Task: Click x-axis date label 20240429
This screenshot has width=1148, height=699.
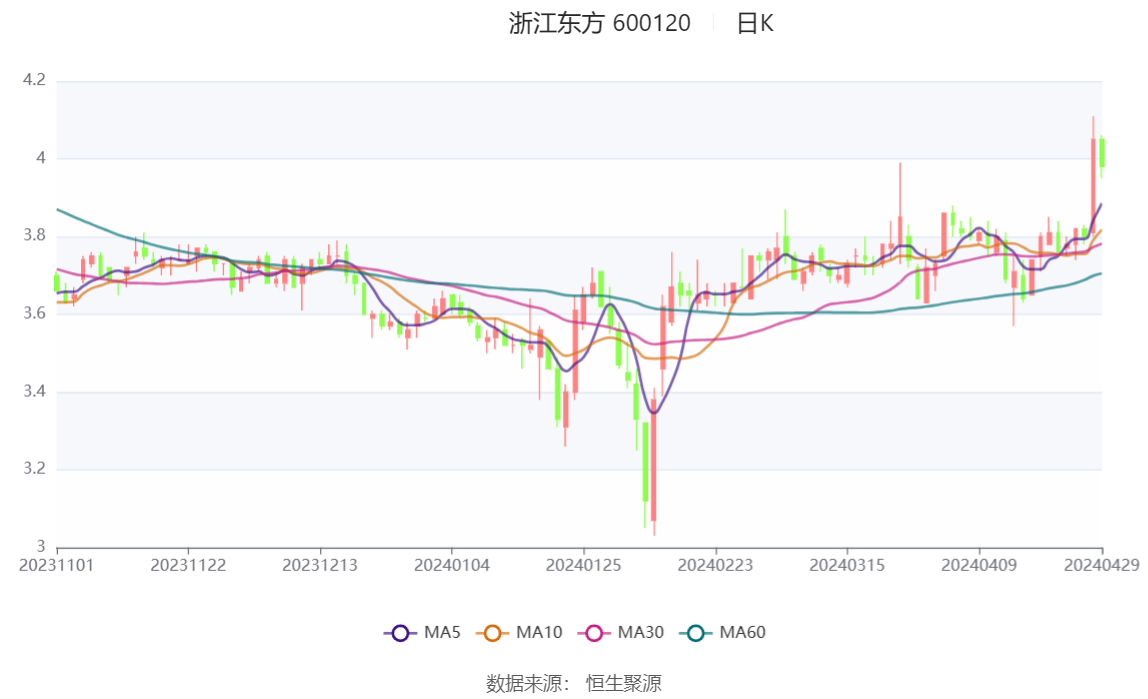Action: point(1102,565)
